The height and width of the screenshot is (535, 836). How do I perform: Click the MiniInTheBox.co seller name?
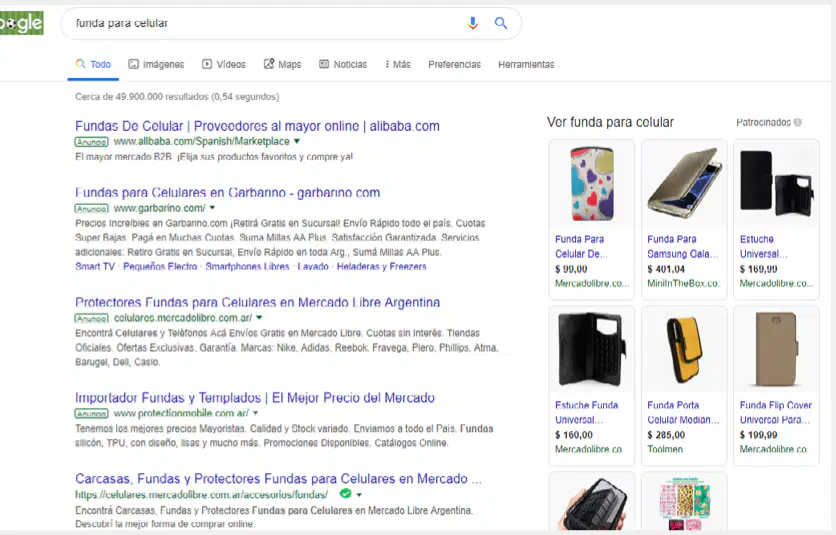click(684, 284)
